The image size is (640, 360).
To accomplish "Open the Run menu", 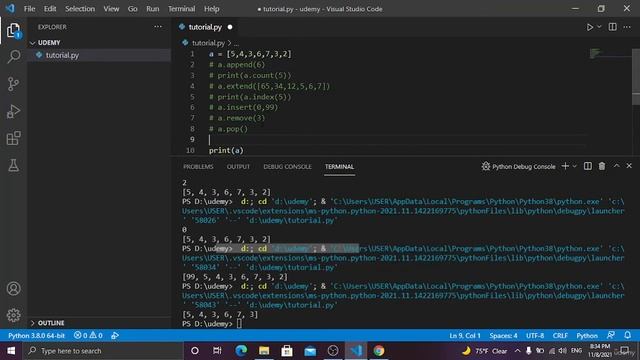I will point(153,9).
